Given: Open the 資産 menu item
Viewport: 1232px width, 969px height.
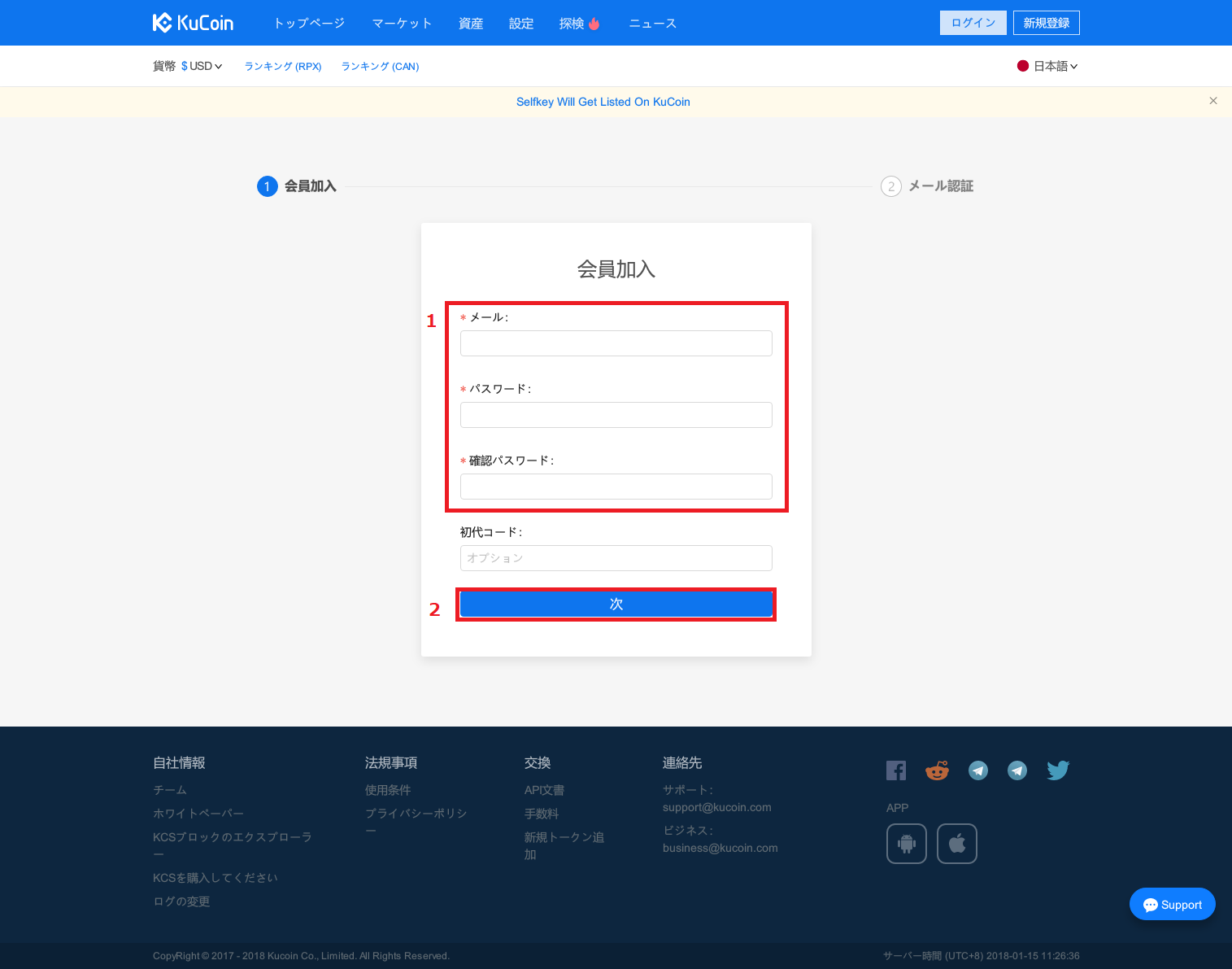Looking at the screenshot, I should (x=471, y=23).
